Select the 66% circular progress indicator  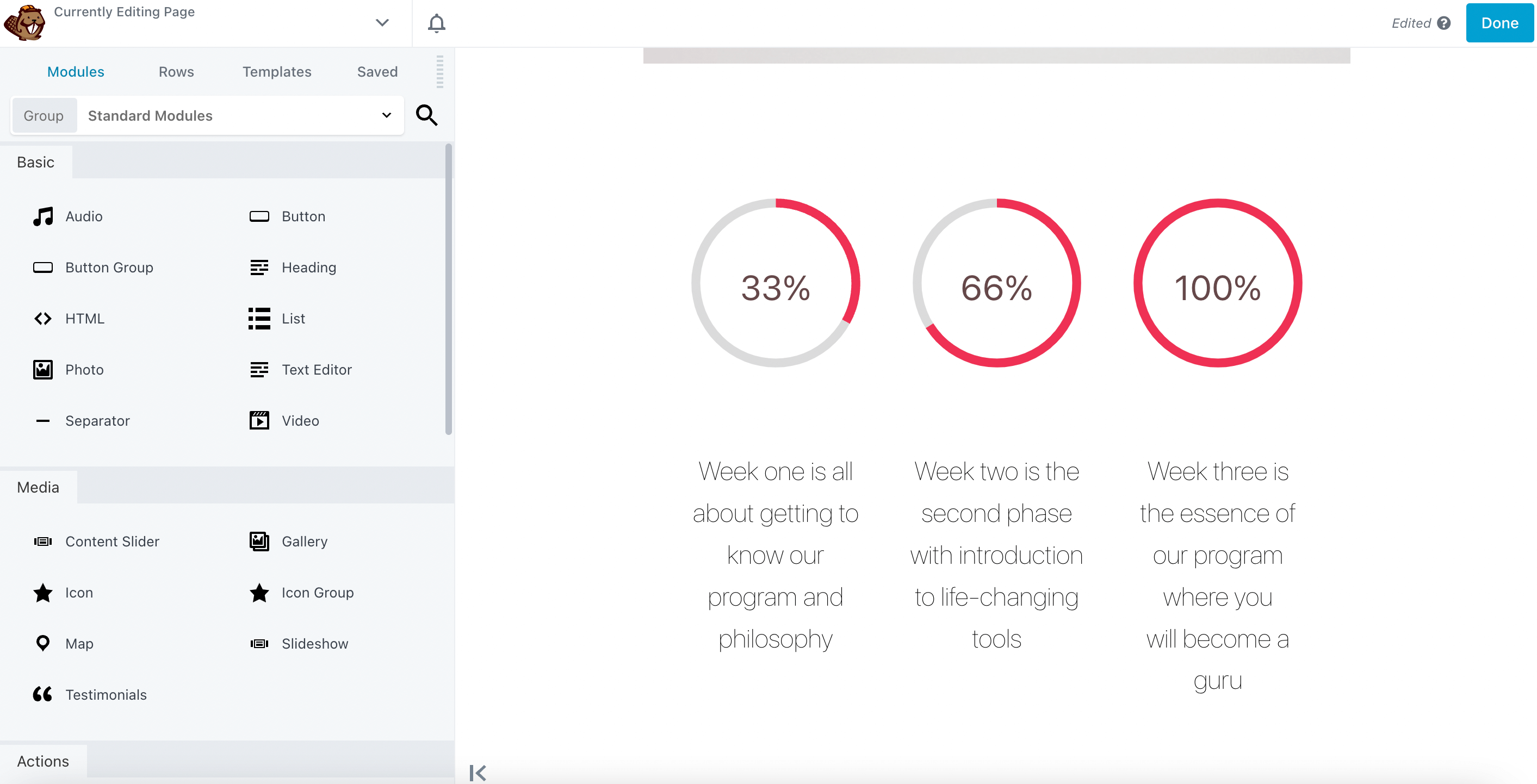point(996,283)
